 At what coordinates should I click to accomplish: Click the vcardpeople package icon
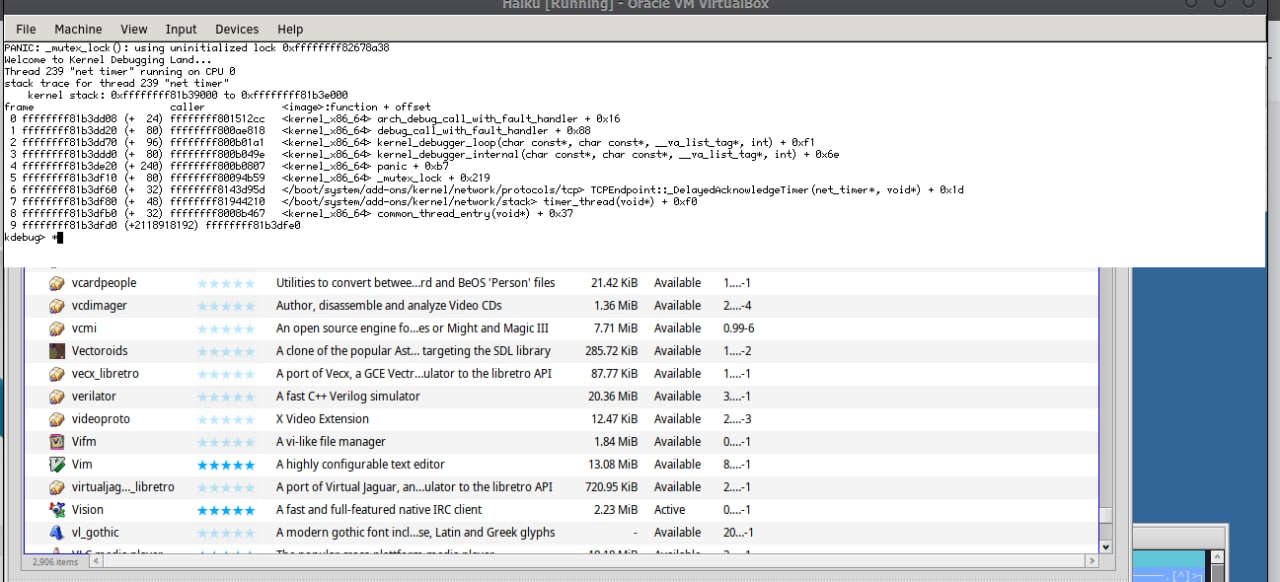click(57, 283)
